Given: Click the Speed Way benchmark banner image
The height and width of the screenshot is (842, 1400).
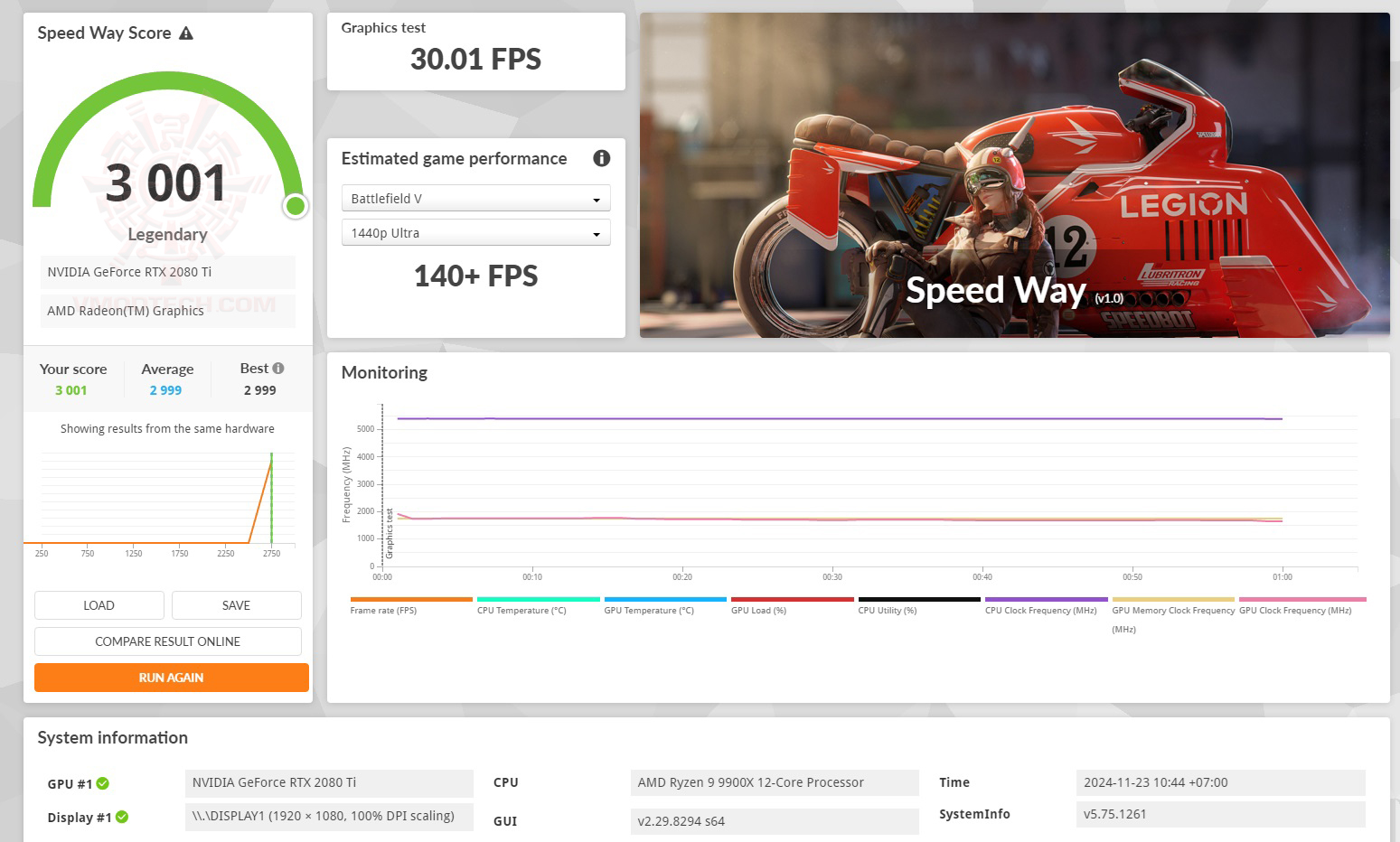Looking at the screenshot, I should [x=1015, y=175].
